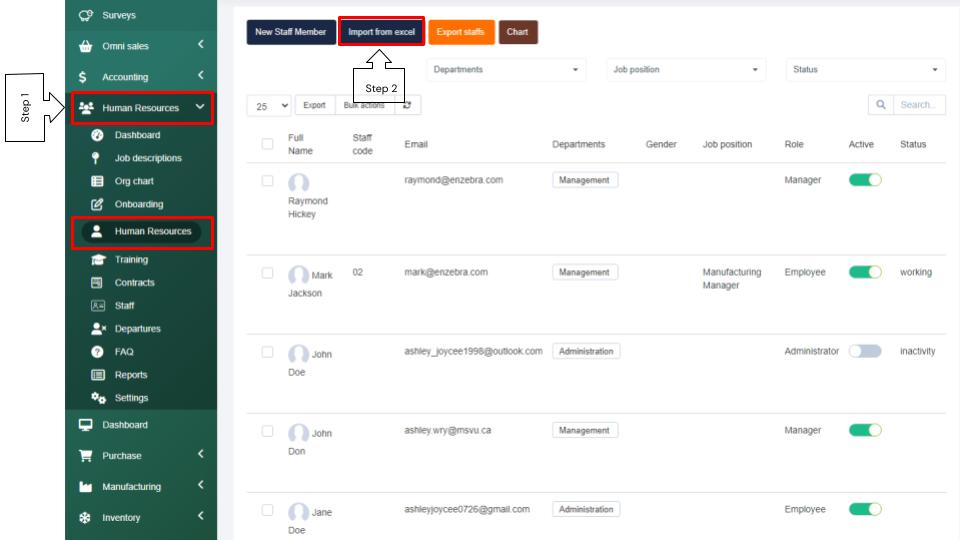Expand the Status filter dropdown
The image size is (960, 540).
pos(865,70)
